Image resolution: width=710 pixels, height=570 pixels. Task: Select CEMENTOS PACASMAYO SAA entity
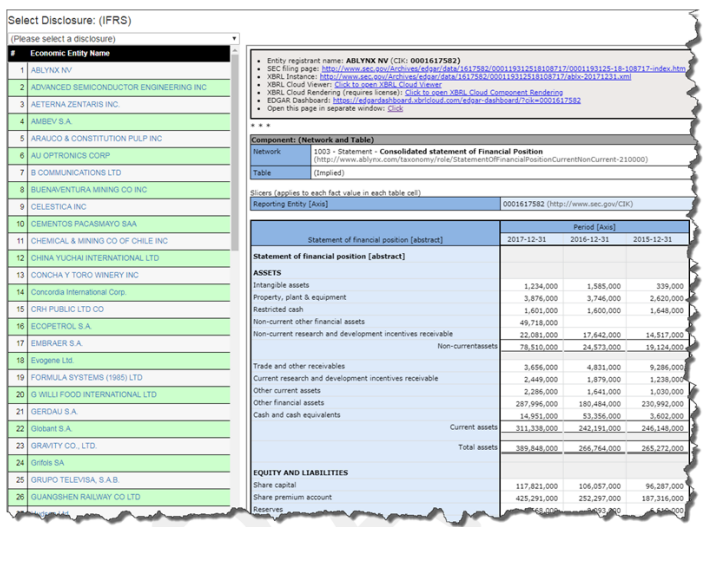point(84,224)
